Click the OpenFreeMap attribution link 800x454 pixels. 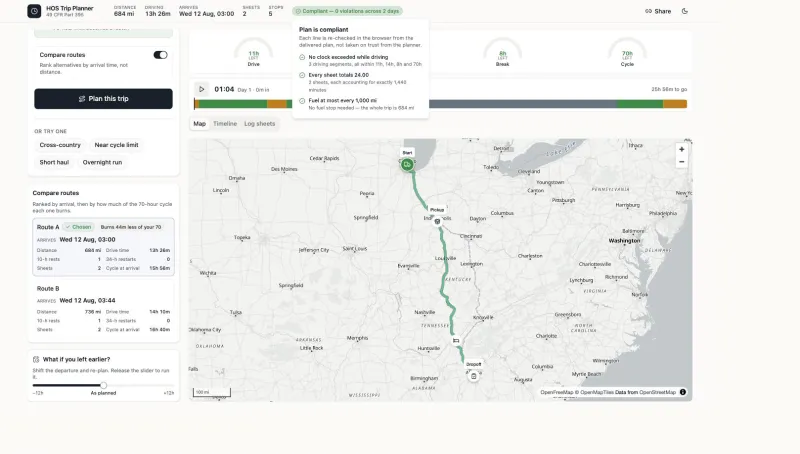point(557,392)
